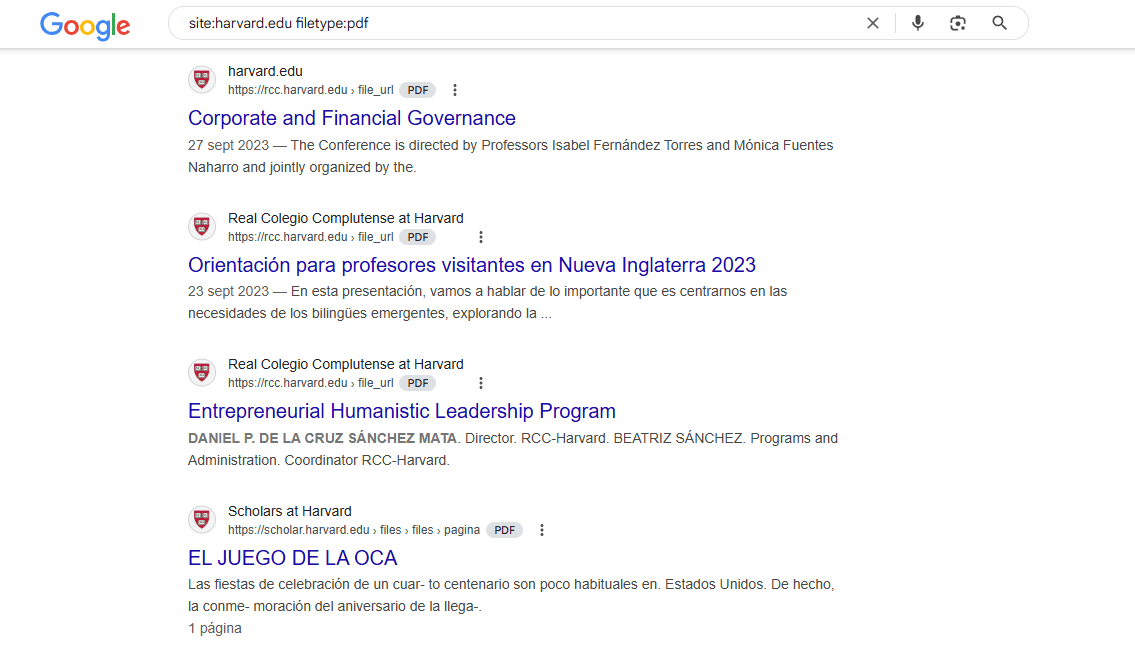Submit search with magnifying glass icon
Screen dimensions: 1135x647
(1000, 23)
